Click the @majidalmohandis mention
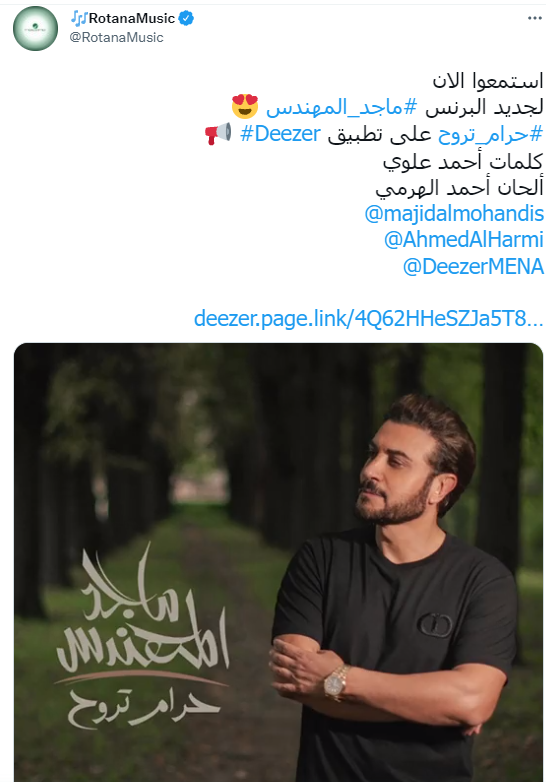 [454, 213]
